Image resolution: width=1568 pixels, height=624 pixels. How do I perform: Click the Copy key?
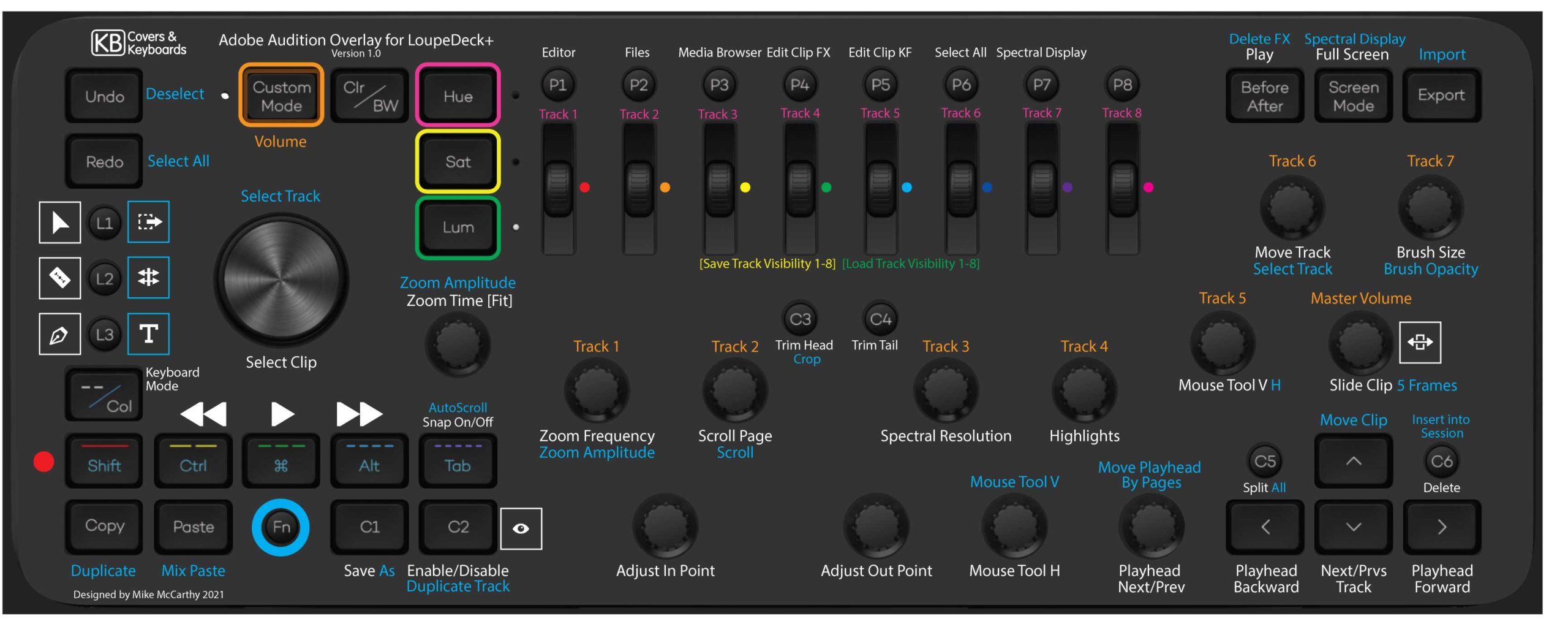[x=104, y=527]
